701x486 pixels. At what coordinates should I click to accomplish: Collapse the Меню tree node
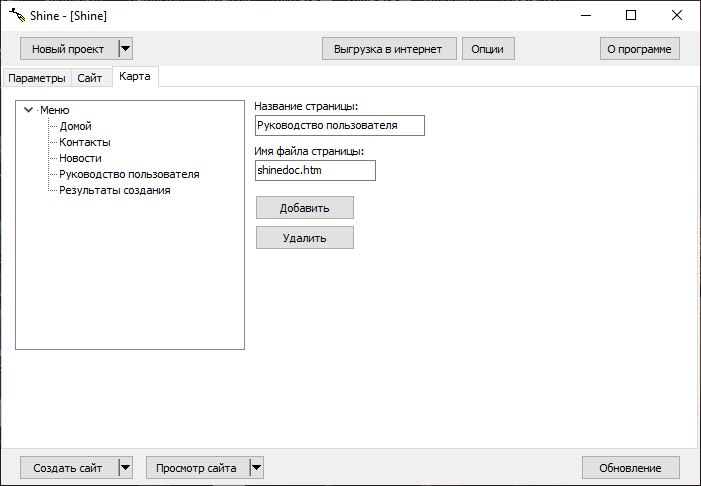click(28, 110)
